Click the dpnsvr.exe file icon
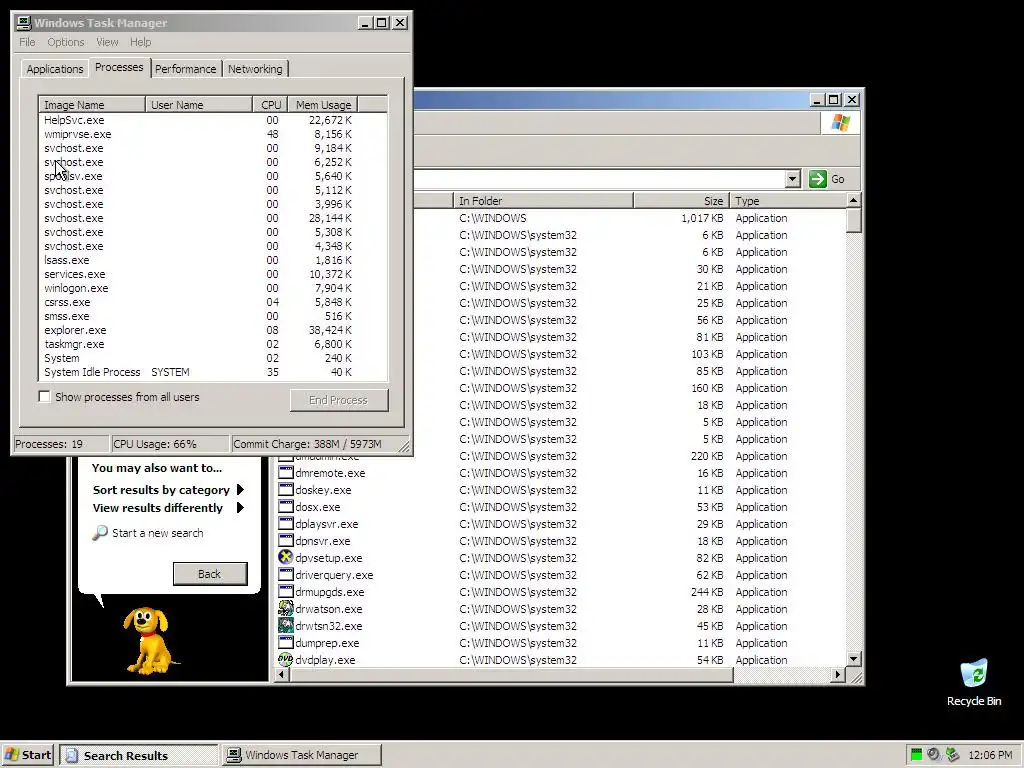 coord(285,541)
